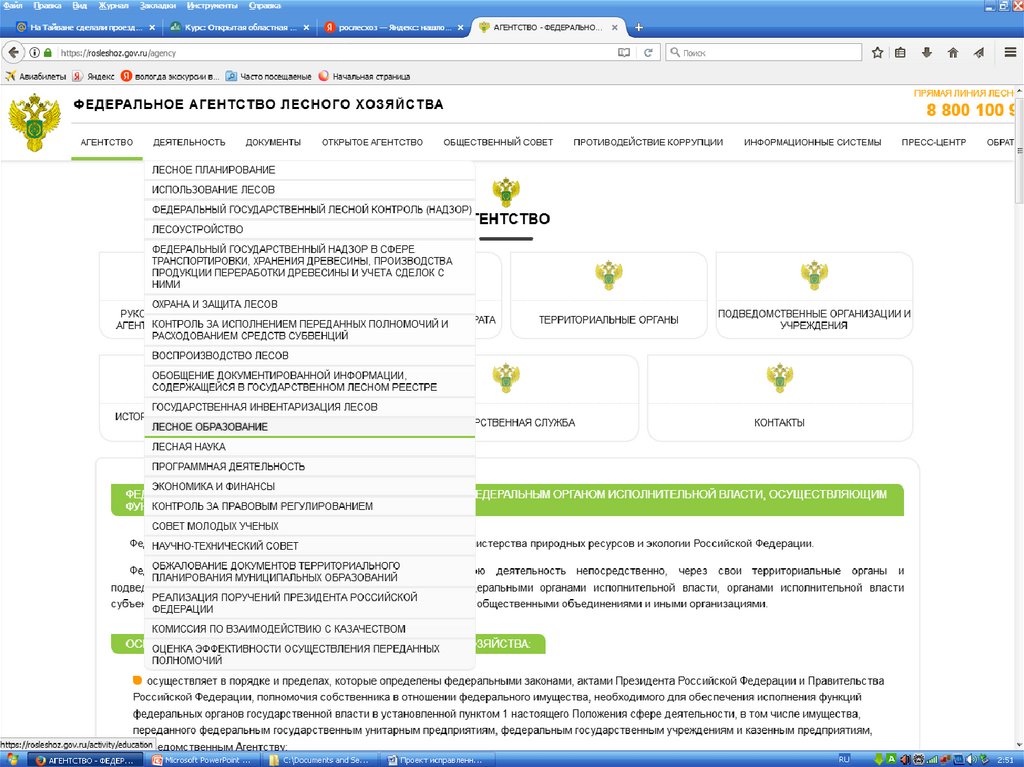This screenshot has width=1024, height=767.
Task: Click the green padlock security icon
Action: (48, 53)
